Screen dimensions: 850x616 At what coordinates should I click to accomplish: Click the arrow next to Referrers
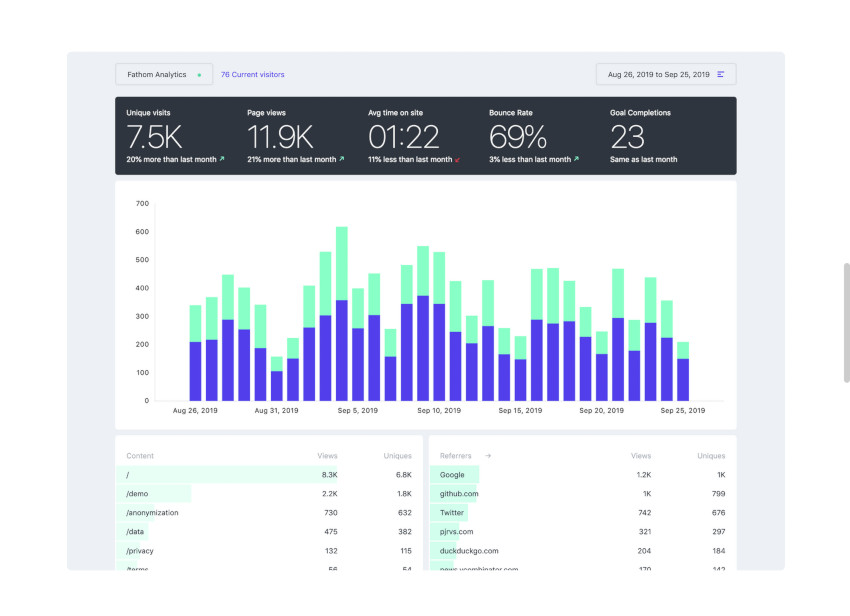pyautogui.click(x=488, y=456)
